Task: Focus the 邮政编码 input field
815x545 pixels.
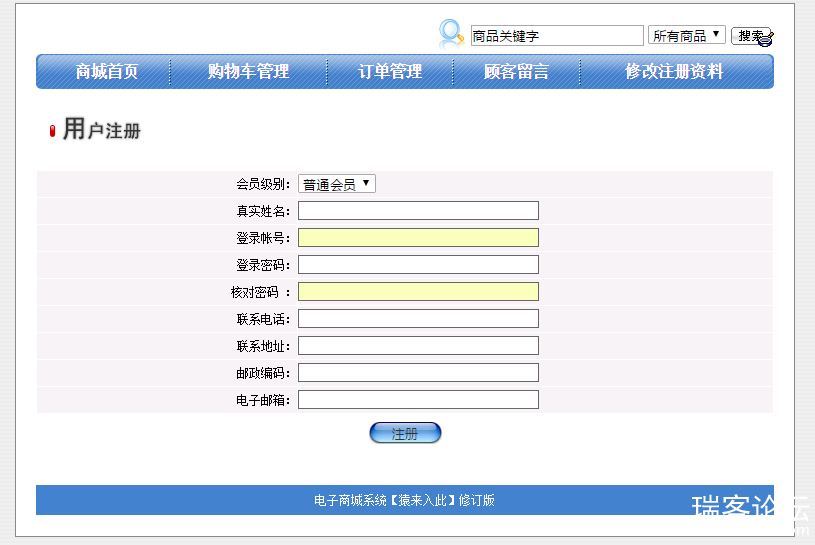Action: coord(418,373)
